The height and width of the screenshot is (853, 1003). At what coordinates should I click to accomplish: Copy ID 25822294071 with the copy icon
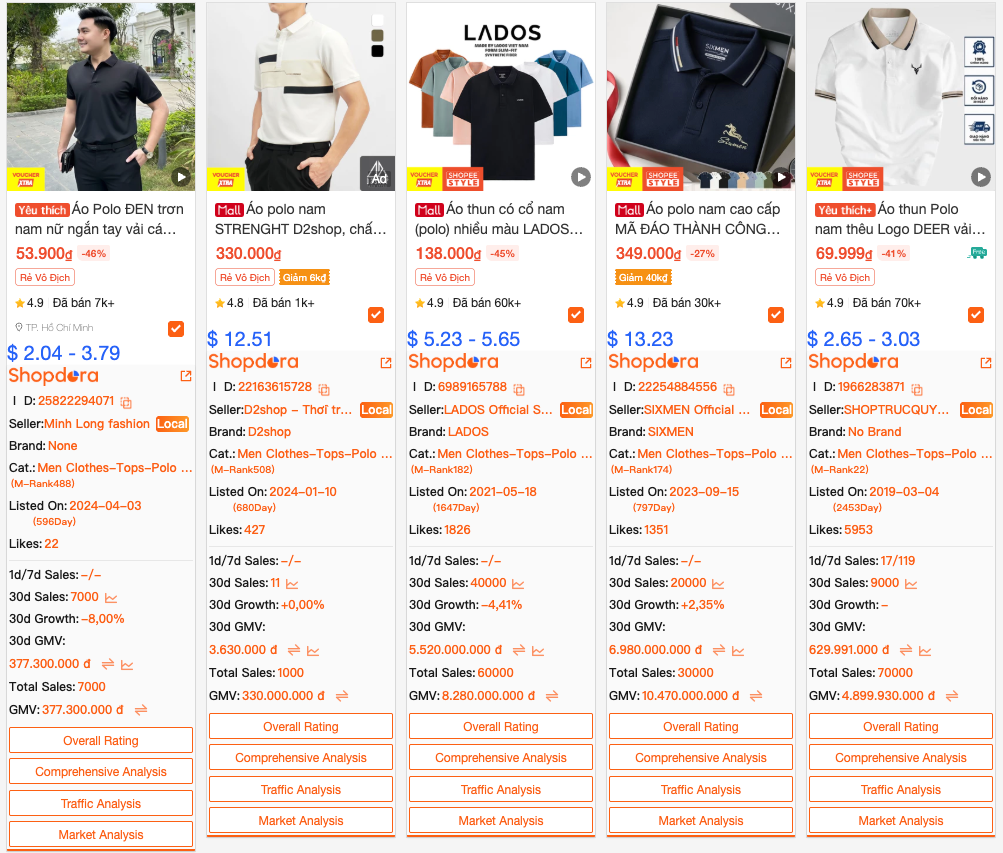pyautogui.click(x=126, y=403)
